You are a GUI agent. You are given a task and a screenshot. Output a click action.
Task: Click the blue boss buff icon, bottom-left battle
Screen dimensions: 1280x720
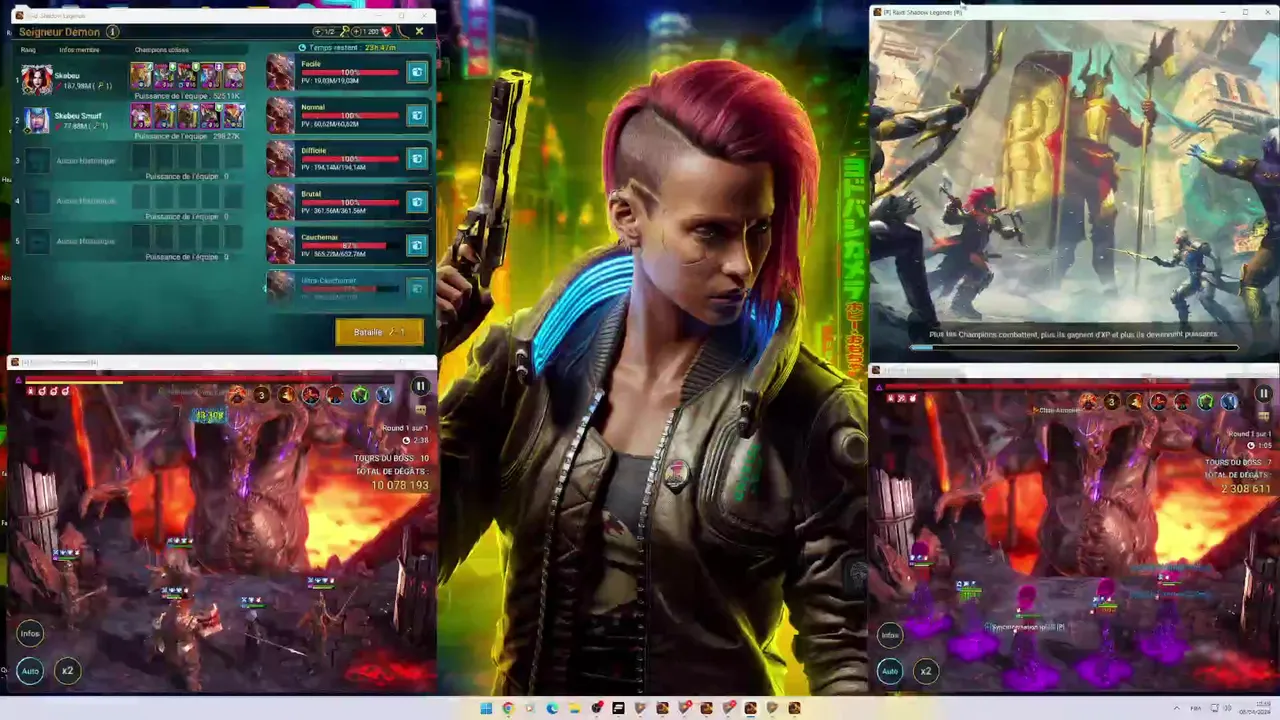pos(384,396)
